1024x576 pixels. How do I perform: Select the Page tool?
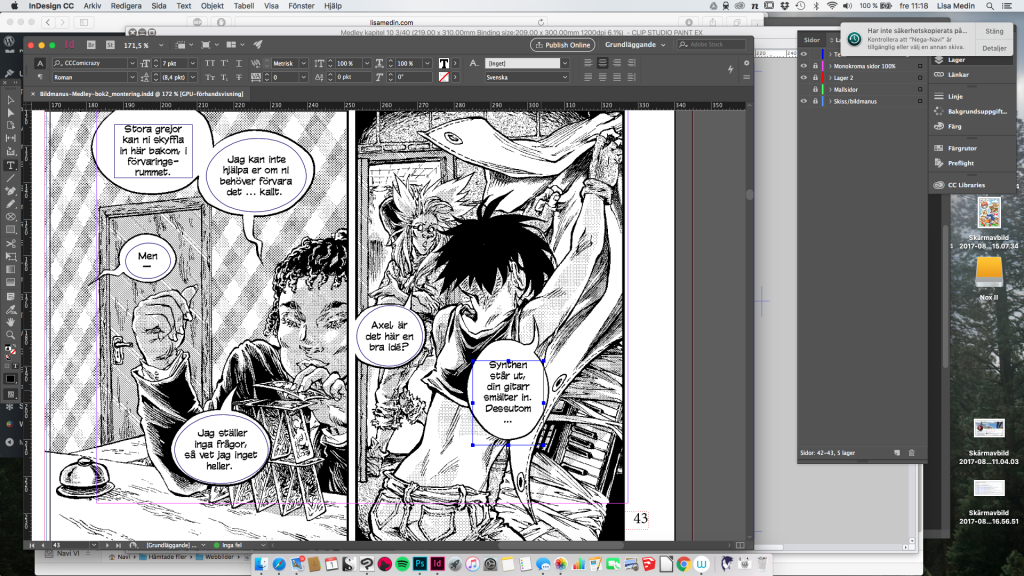tap(11, 125)
